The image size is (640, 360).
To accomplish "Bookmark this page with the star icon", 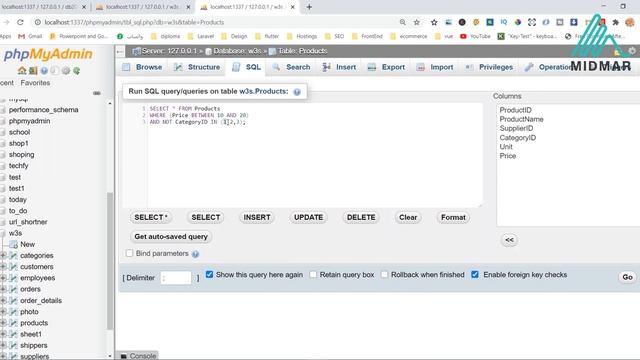I will coord(416,22).
